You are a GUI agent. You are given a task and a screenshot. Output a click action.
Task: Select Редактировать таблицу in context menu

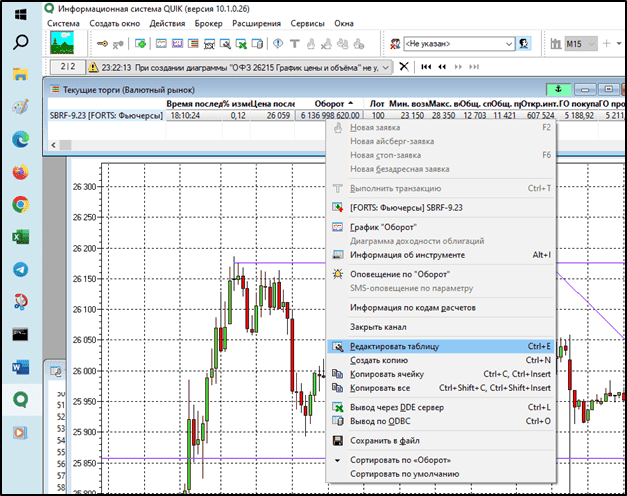click(441, 346)
